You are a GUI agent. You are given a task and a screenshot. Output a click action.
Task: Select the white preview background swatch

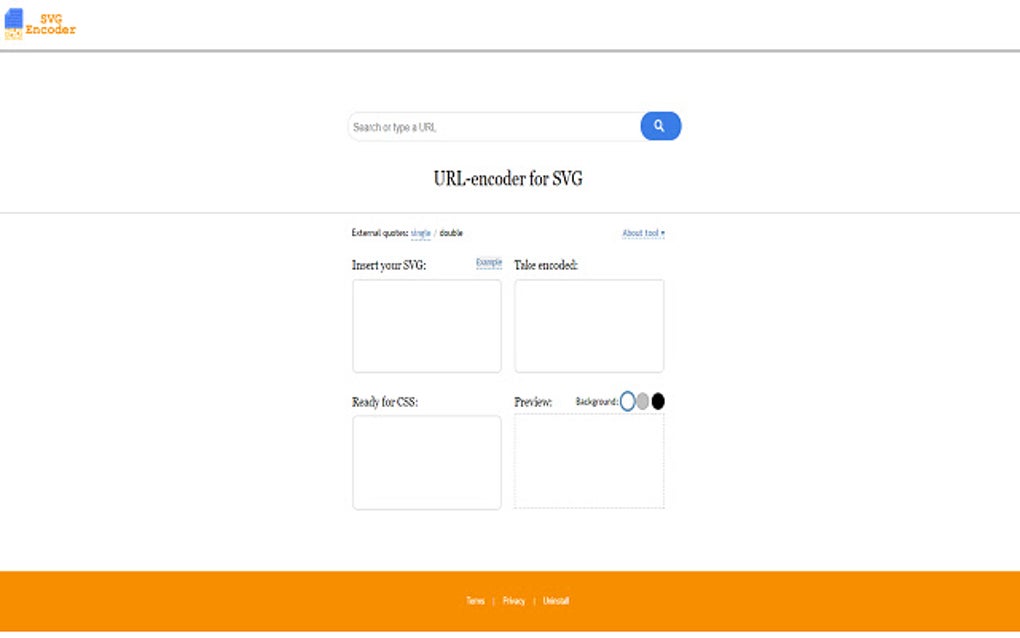pos(629,400)
